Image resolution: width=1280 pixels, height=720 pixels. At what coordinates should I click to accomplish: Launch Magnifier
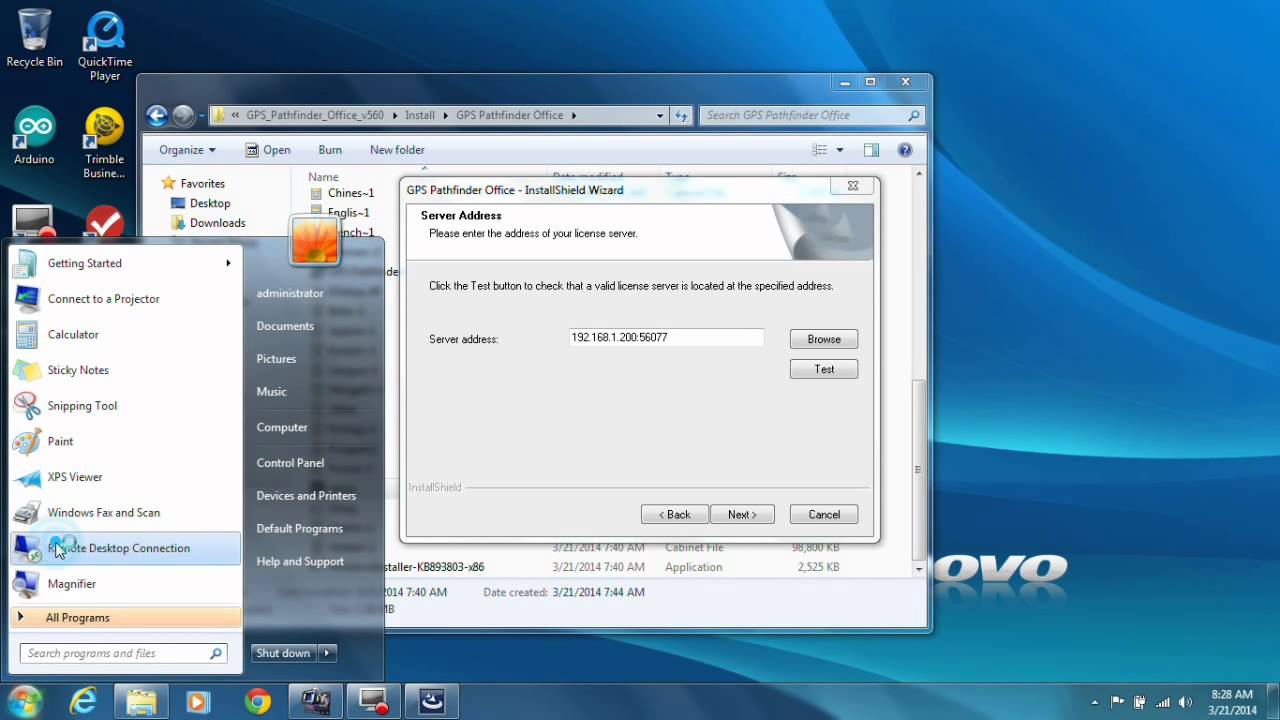125,584
